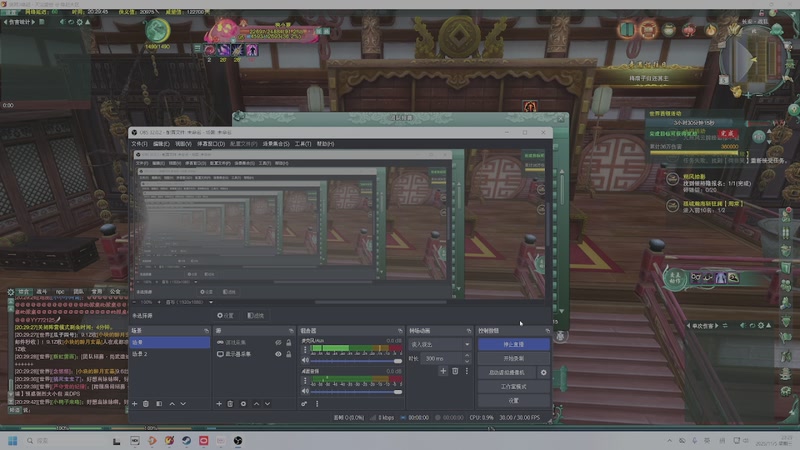This screenshot has height=450, width=800.
Task: Open the Windows Start menu
Action: (13, 440)
